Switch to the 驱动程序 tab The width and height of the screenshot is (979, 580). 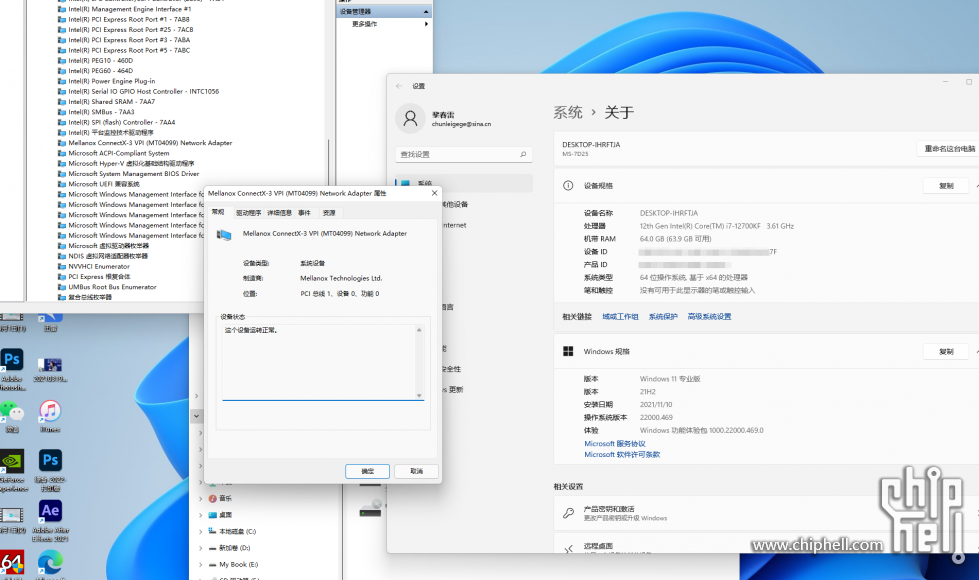coord(248,213)
